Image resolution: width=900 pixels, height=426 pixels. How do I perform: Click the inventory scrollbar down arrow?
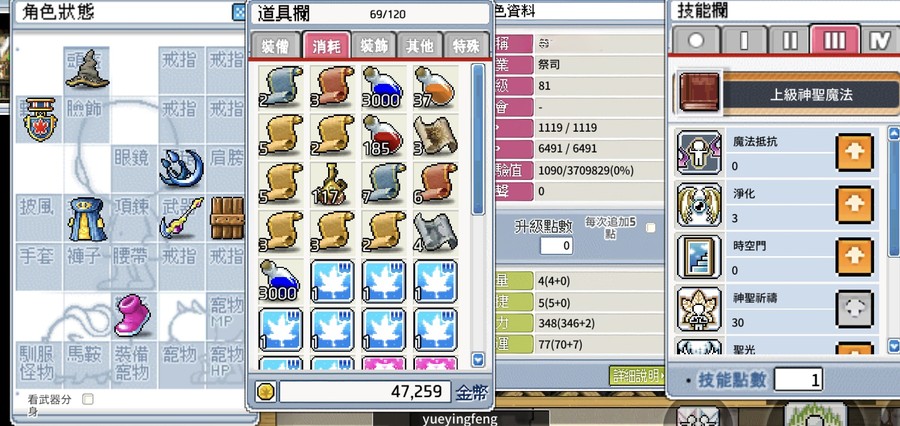tap(478, 360)
